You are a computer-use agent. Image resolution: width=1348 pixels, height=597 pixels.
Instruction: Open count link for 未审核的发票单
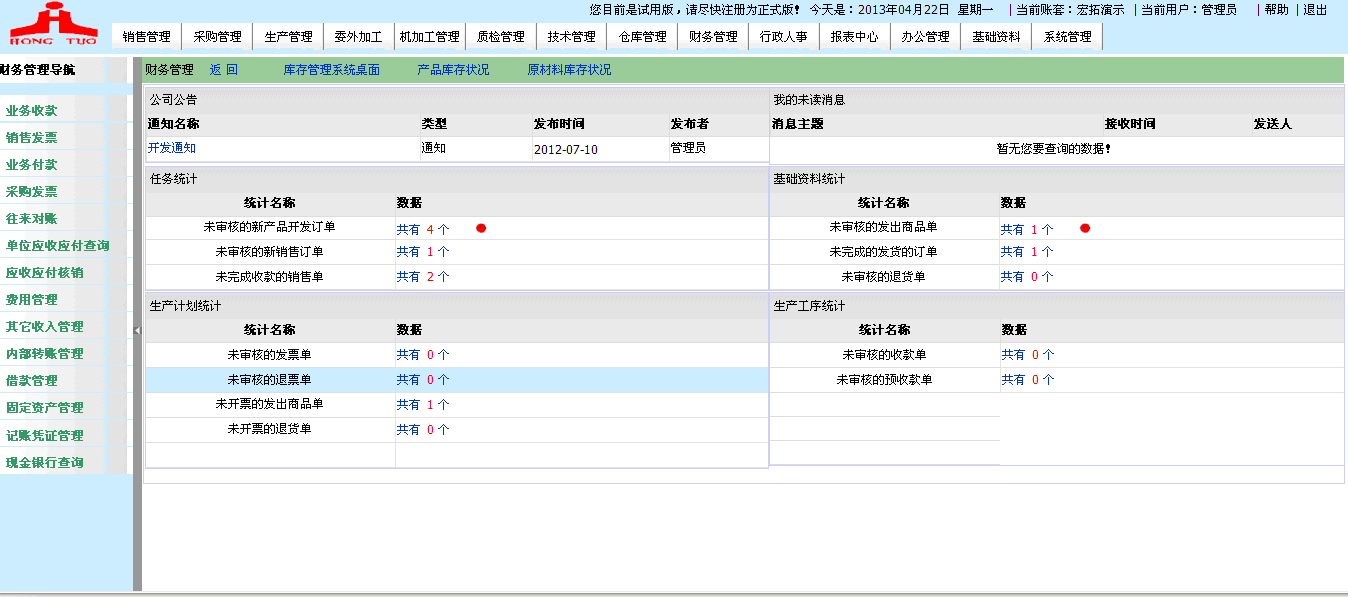tap(423, 355)
